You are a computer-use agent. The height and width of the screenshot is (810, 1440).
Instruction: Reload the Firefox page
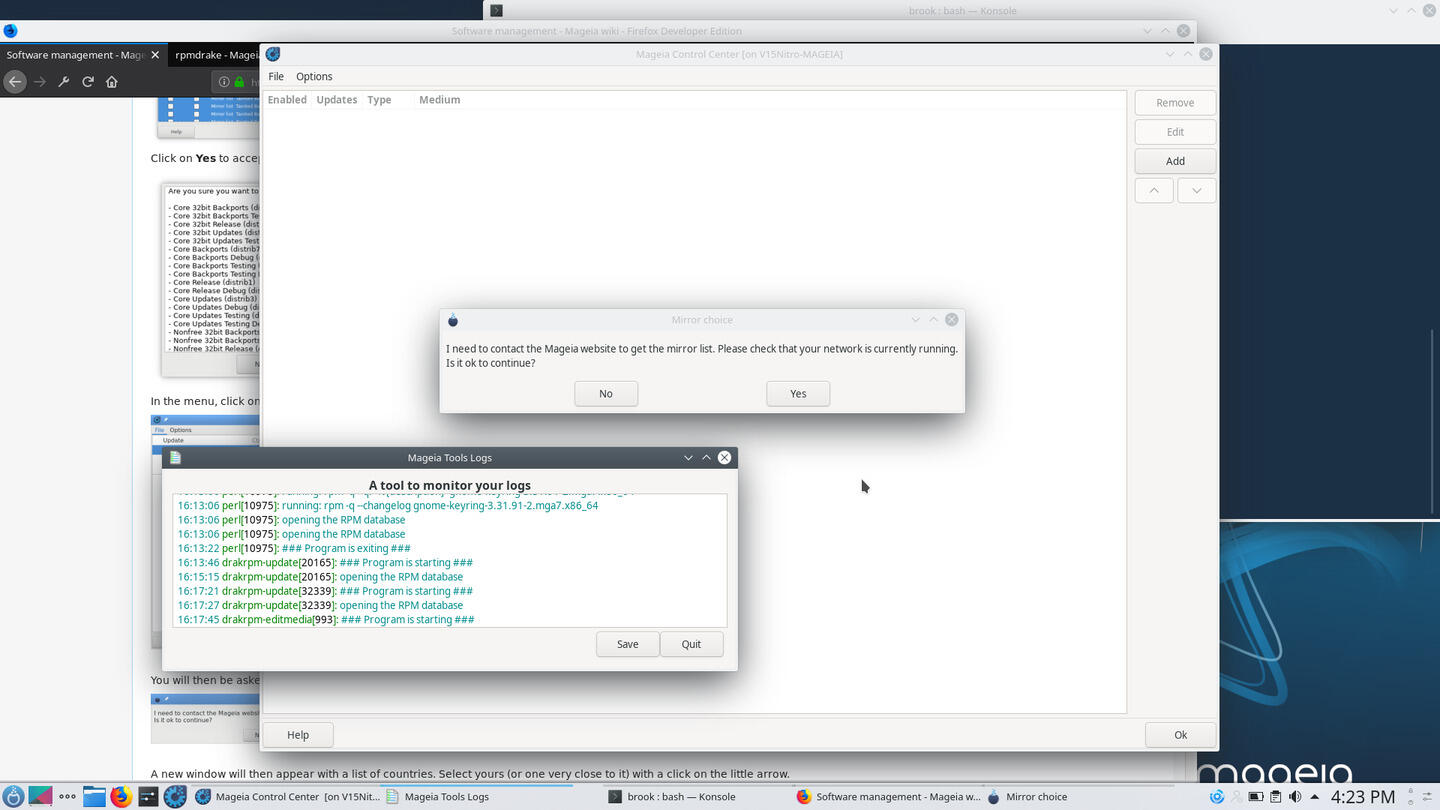pos(88,82)
